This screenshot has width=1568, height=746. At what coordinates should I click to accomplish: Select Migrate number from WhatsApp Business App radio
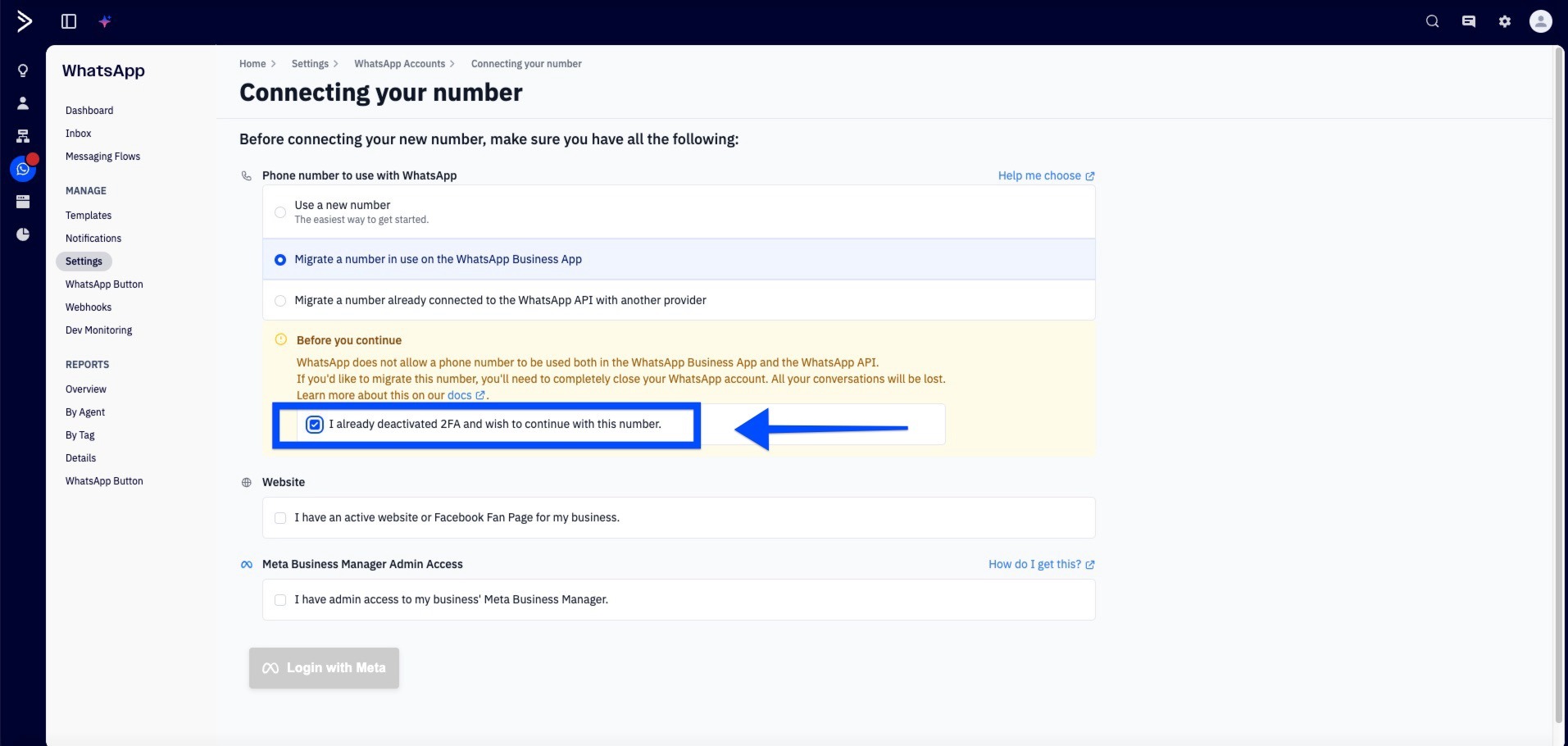[x=280, y=260]
